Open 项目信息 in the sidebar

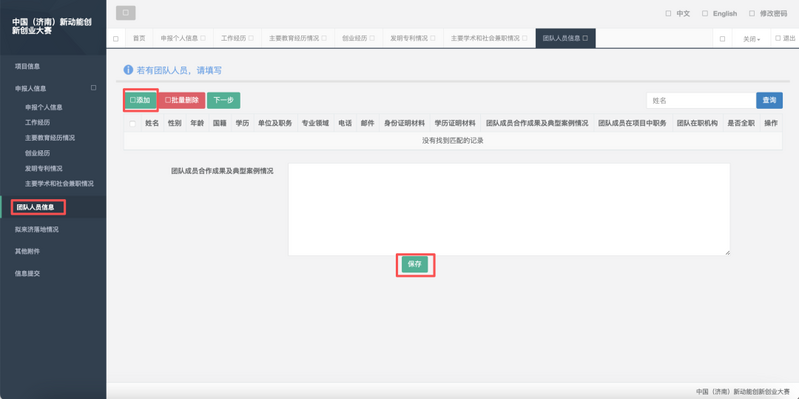[x=28, y=66]
